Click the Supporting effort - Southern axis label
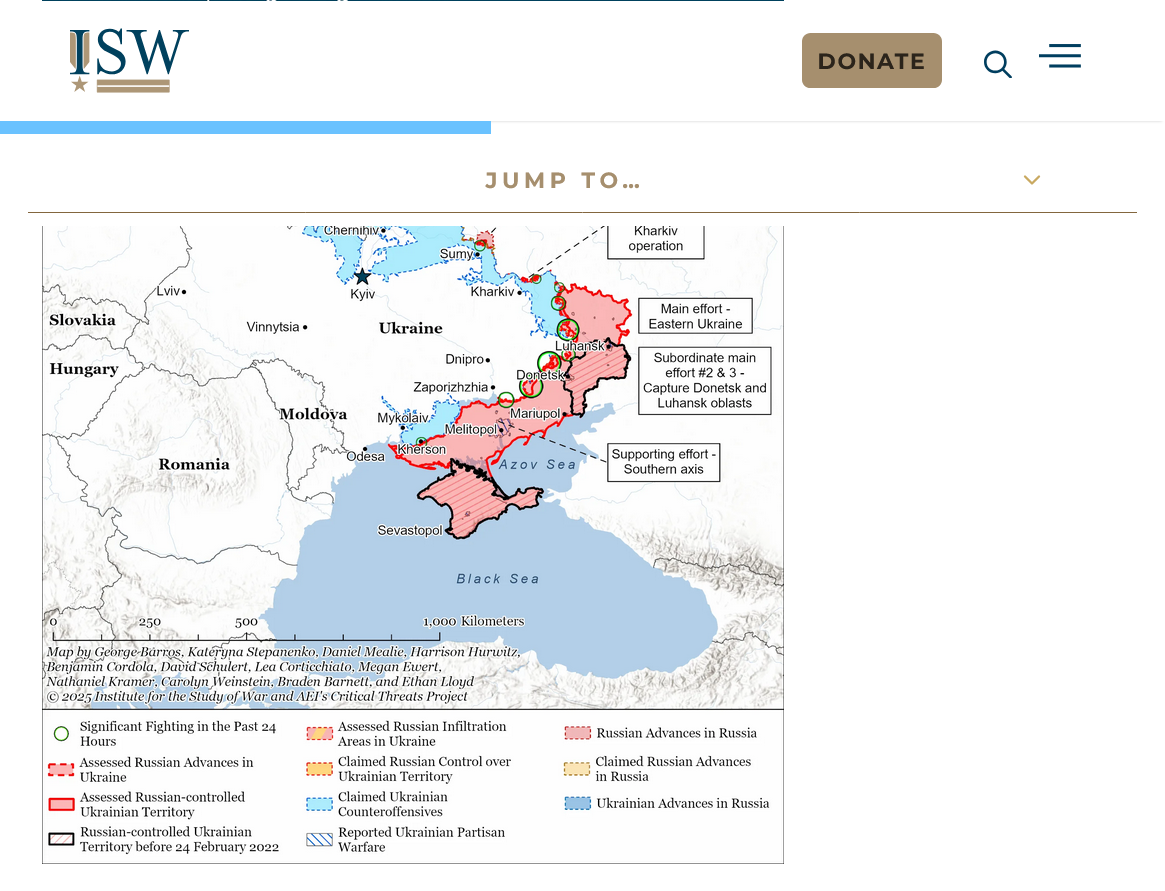The image size is (1165, 891). [663, 462]
